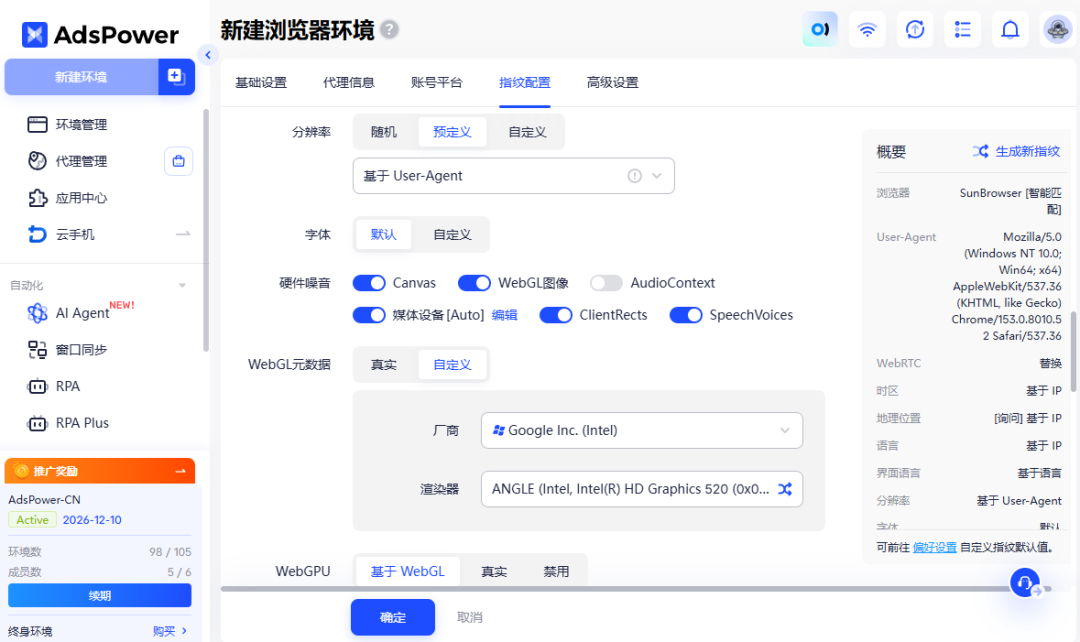
Task: Click the chevron next to 购买
Action: 184,631
